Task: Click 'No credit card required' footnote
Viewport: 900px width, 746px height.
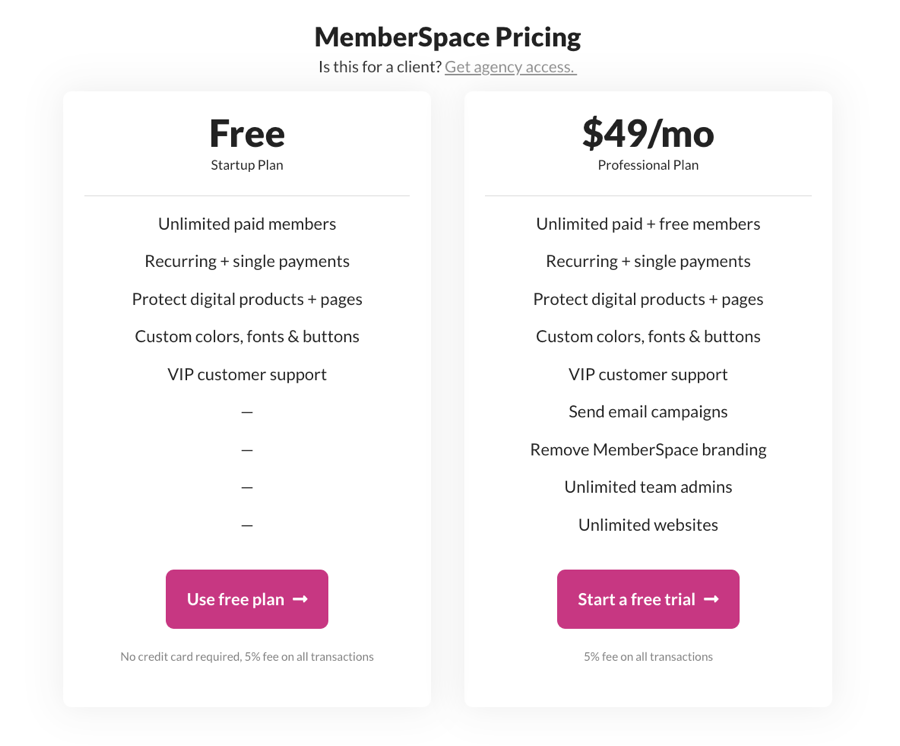Action: 181,656
